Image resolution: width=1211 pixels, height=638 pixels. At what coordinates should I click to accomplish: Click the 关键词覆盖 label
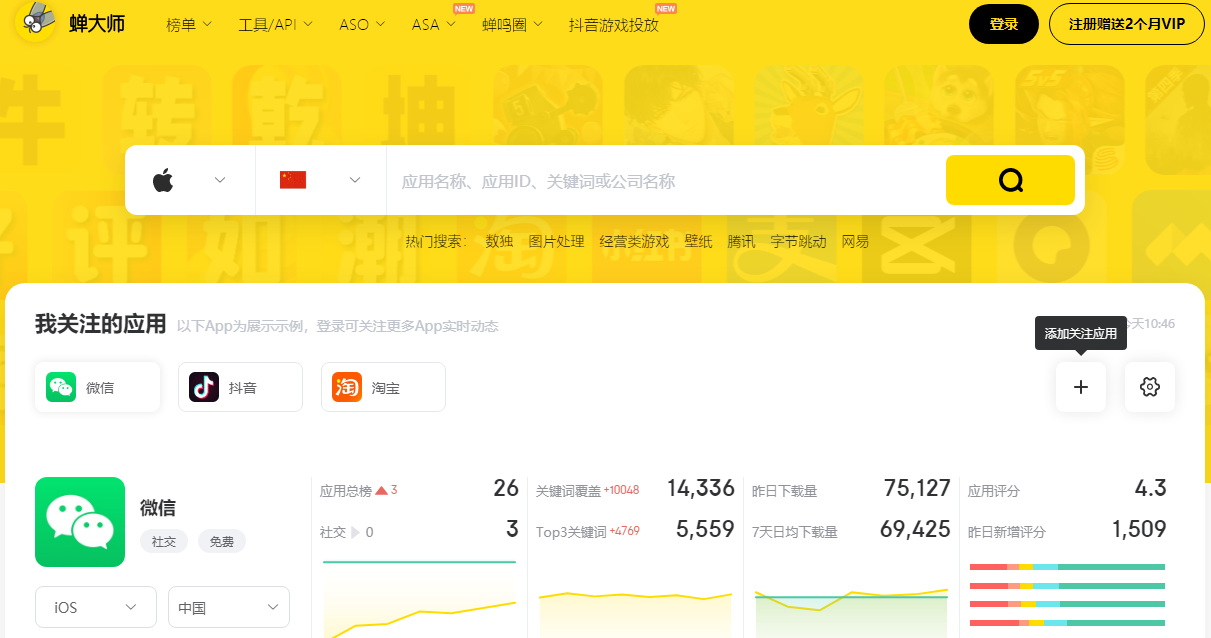tap(568, 491)
